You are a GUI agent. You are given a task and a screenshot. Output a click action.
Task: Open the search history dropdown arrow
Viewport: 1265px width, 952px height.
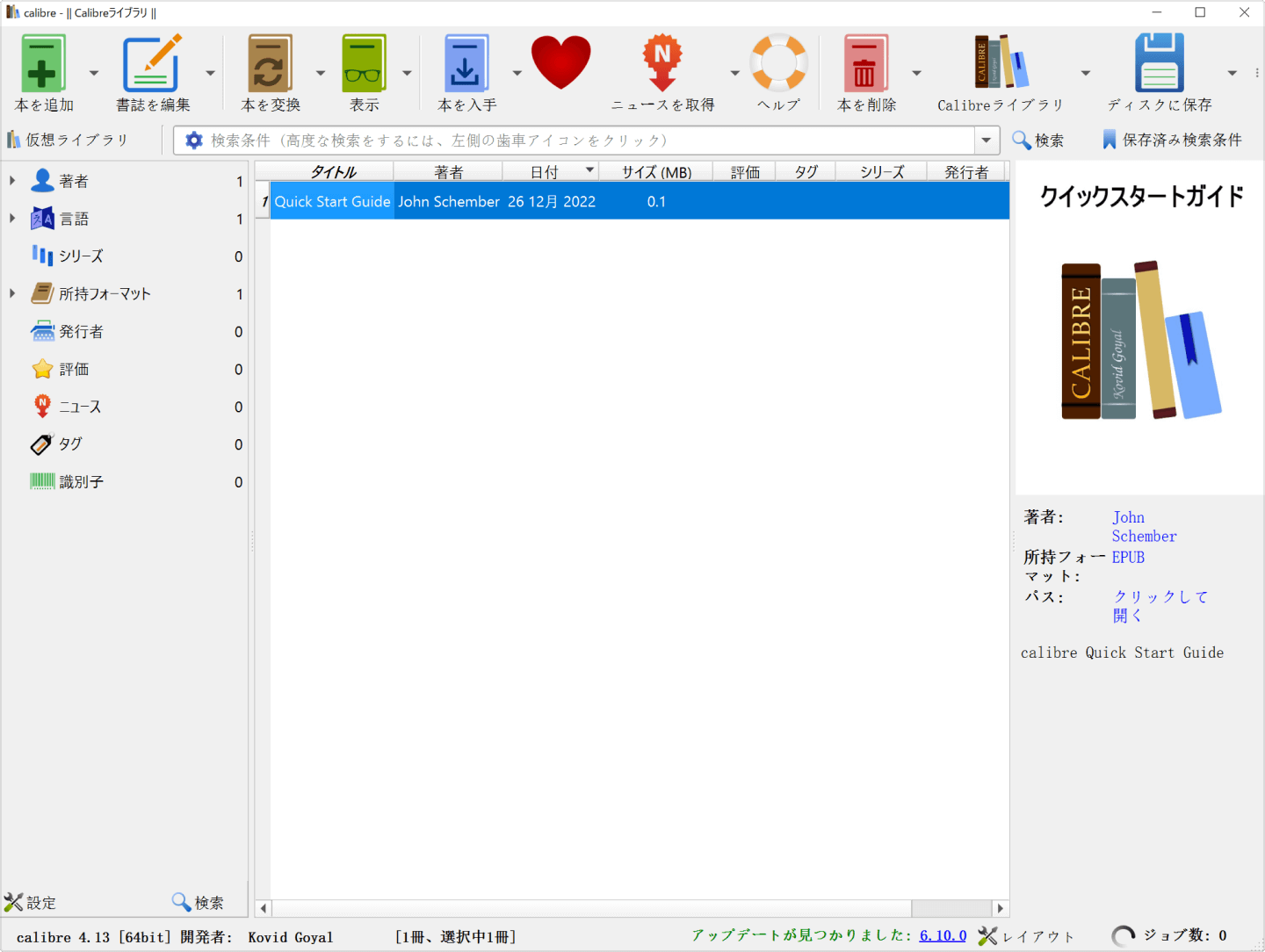(987, 141)
